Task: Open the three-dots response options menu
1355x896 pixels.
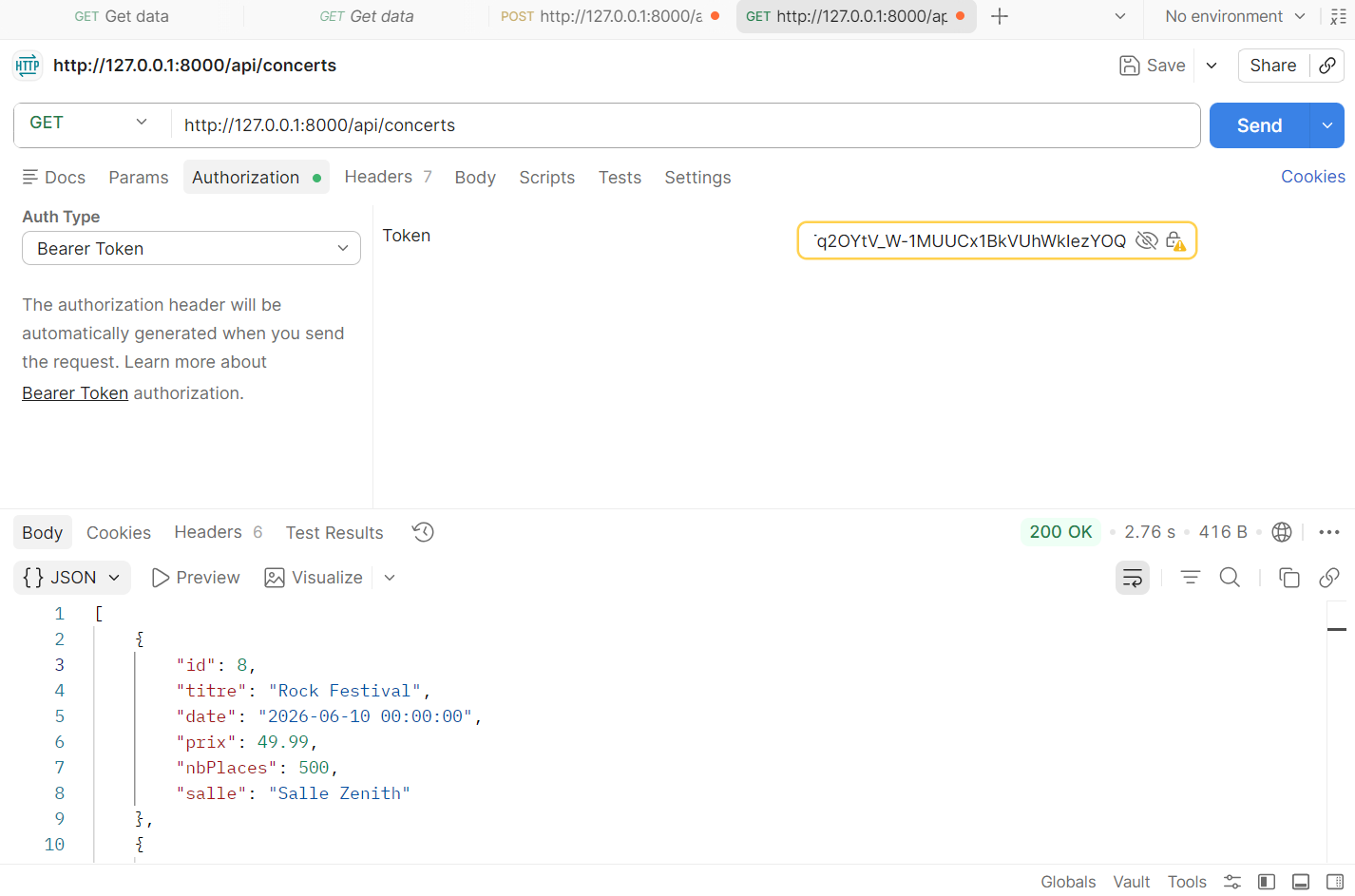Action: coord(1329,532)
